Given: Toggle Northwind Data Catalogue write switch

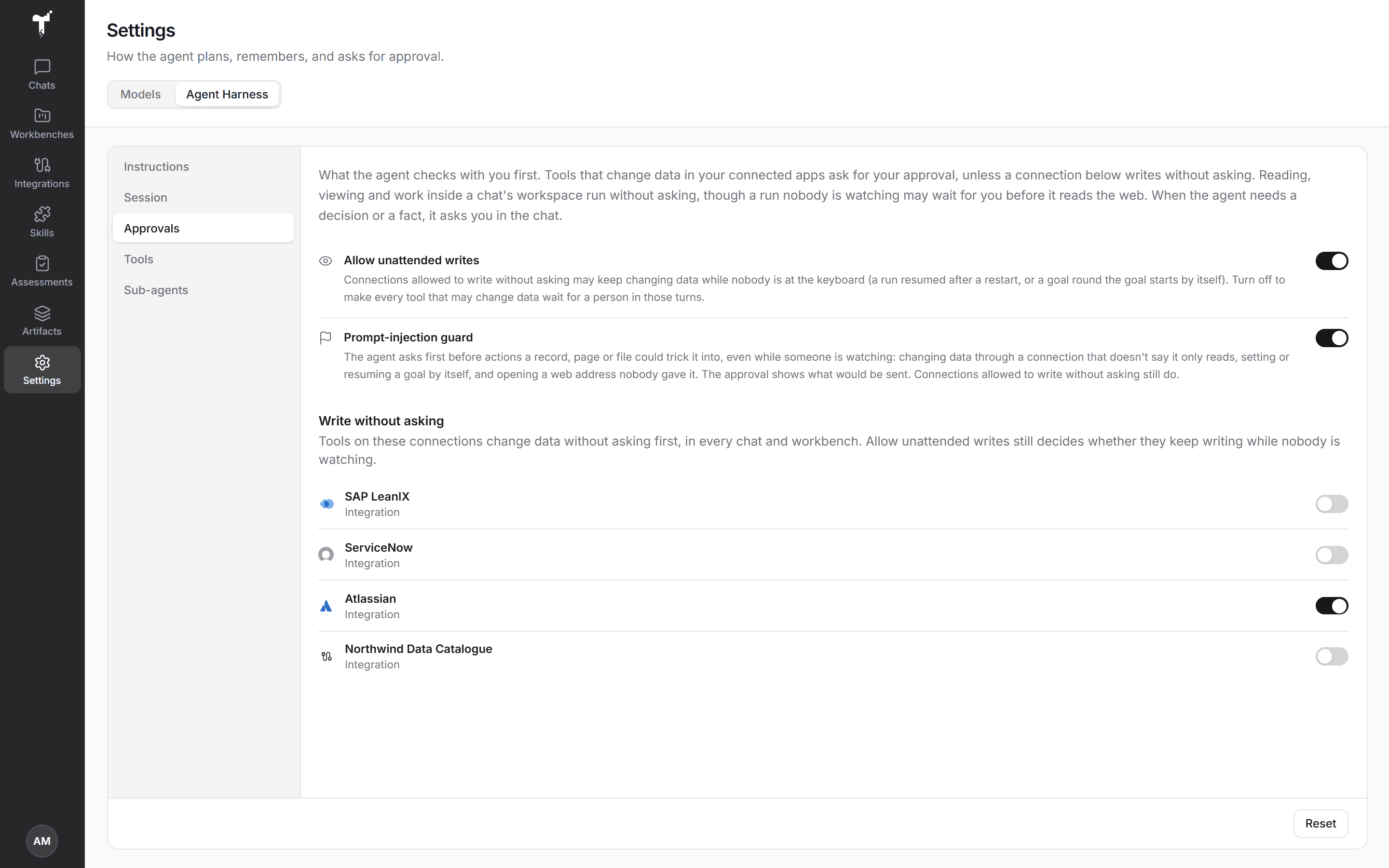Looking at the screenshot, I should [1332, 656].
